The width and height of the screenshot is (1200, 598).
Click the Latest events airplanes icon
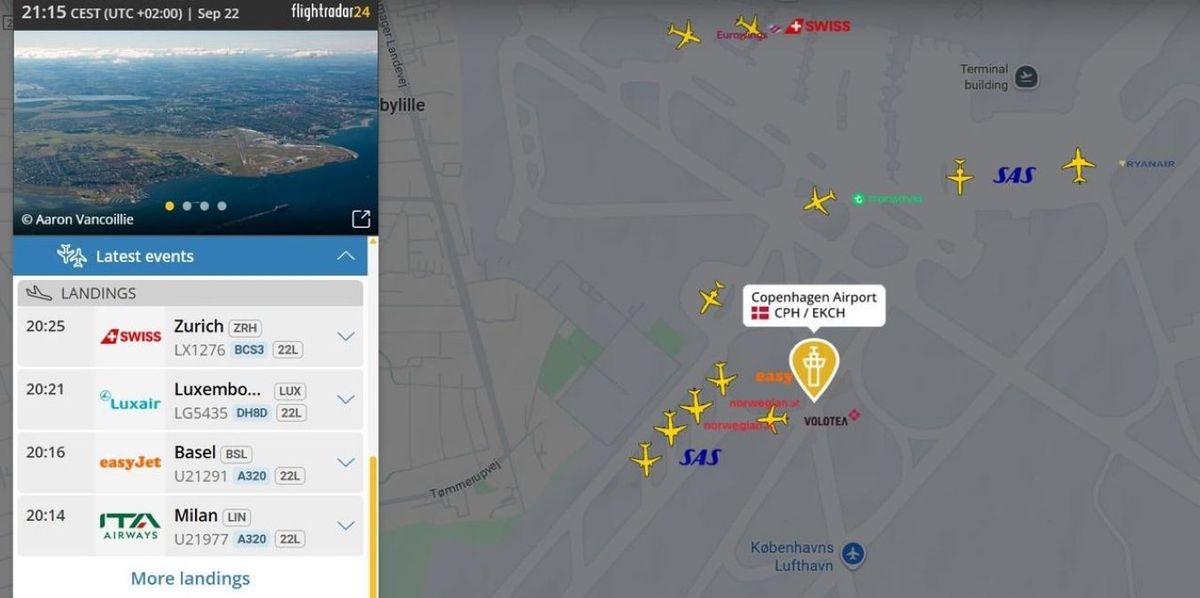72,256
